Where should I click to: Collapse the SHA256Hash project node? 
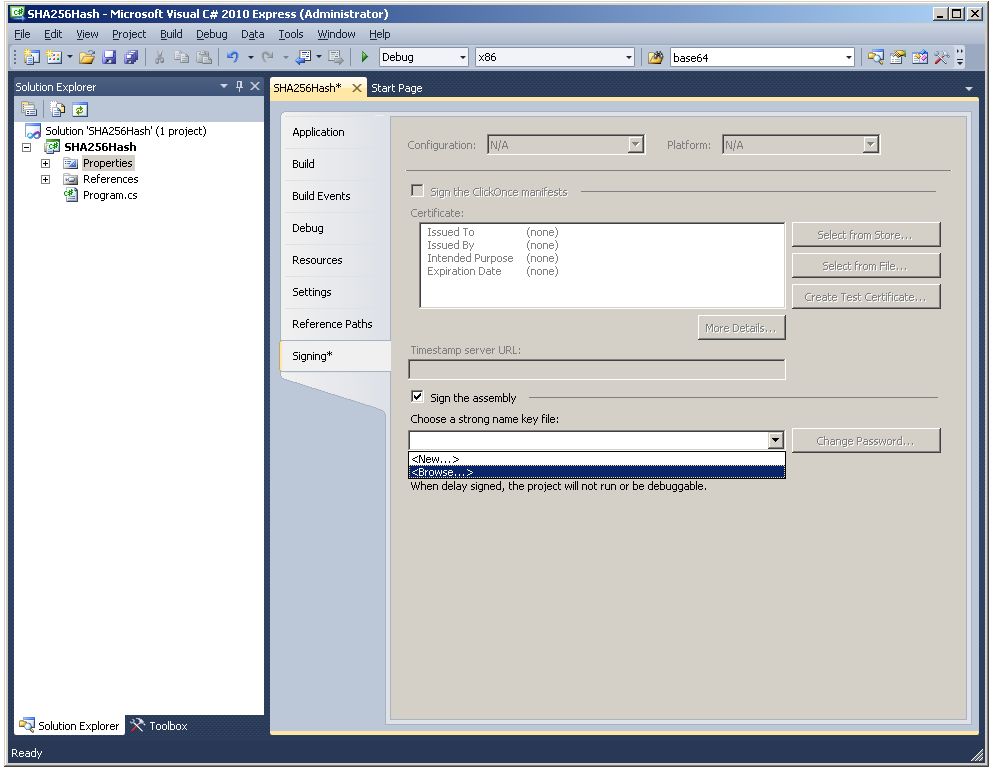pyautogui.click(x=27, y=148)
